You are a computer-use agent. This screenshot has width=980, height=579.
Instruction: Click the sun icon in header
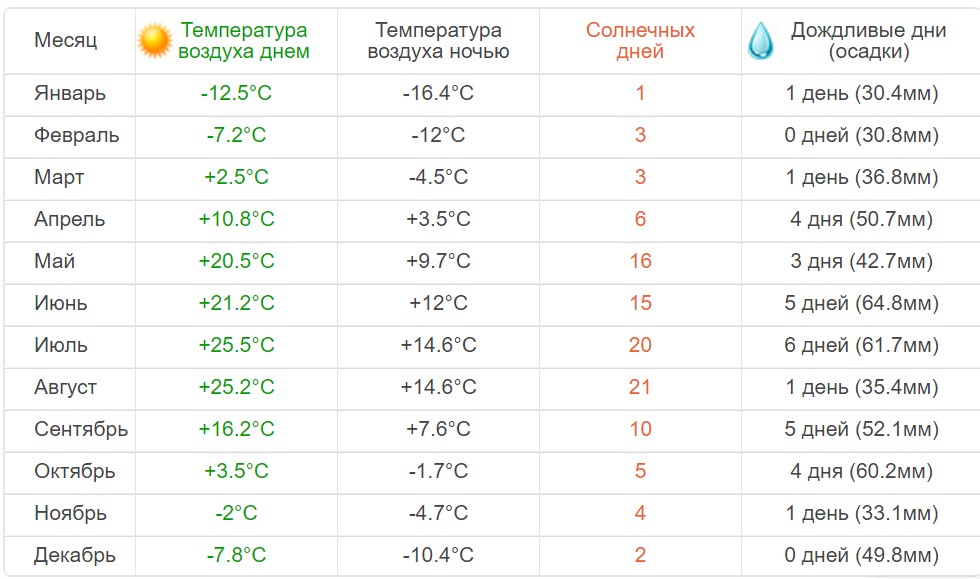154,41
